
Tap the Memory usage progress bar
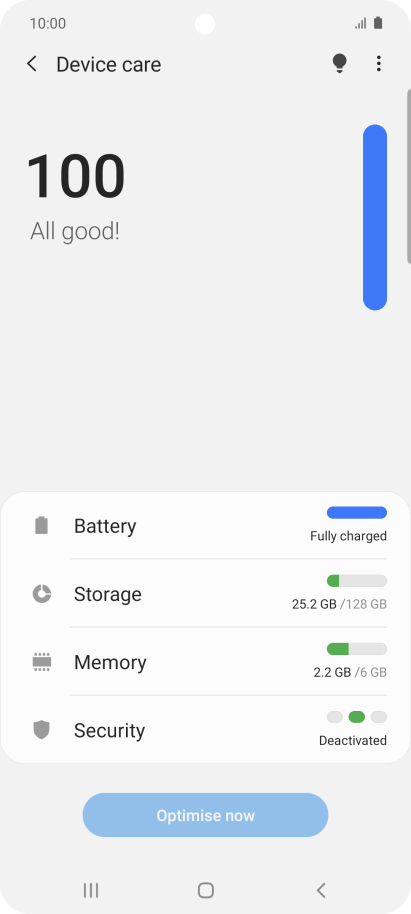pos(357,649)
